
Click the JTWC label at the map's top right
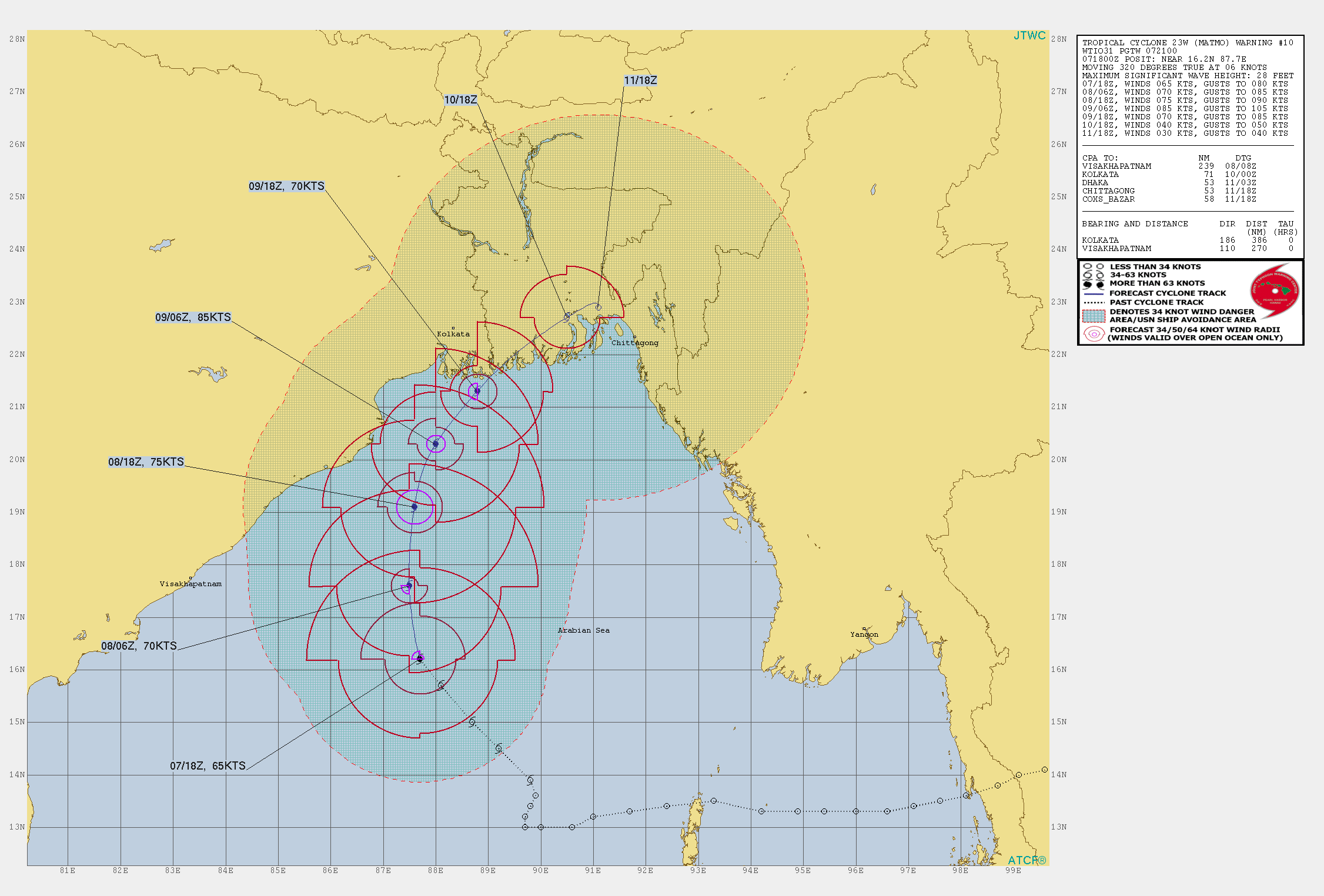point(1029,36)
